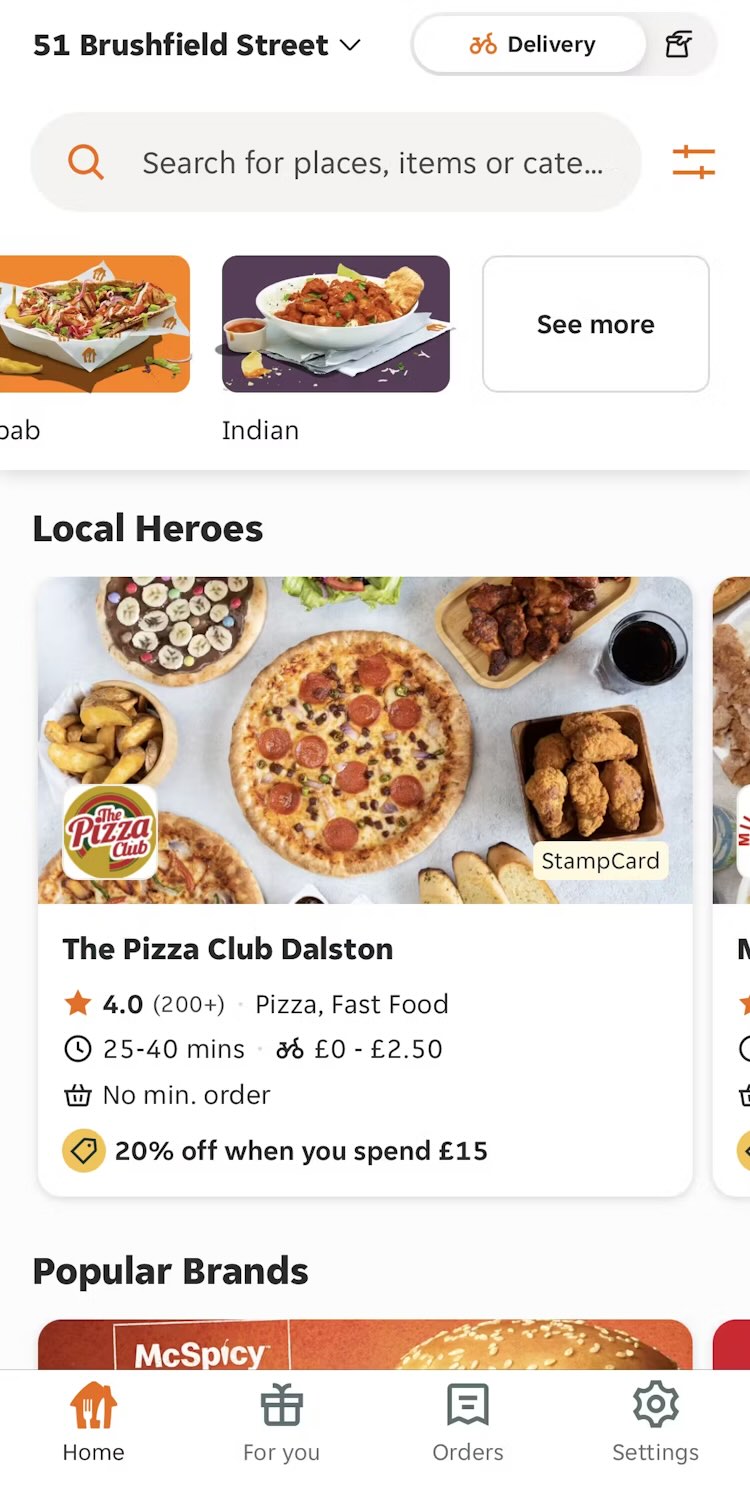Go to the Home tab
This screenshot has height=1494, width=750.
pyautogui.click(x=93, y=1420)
